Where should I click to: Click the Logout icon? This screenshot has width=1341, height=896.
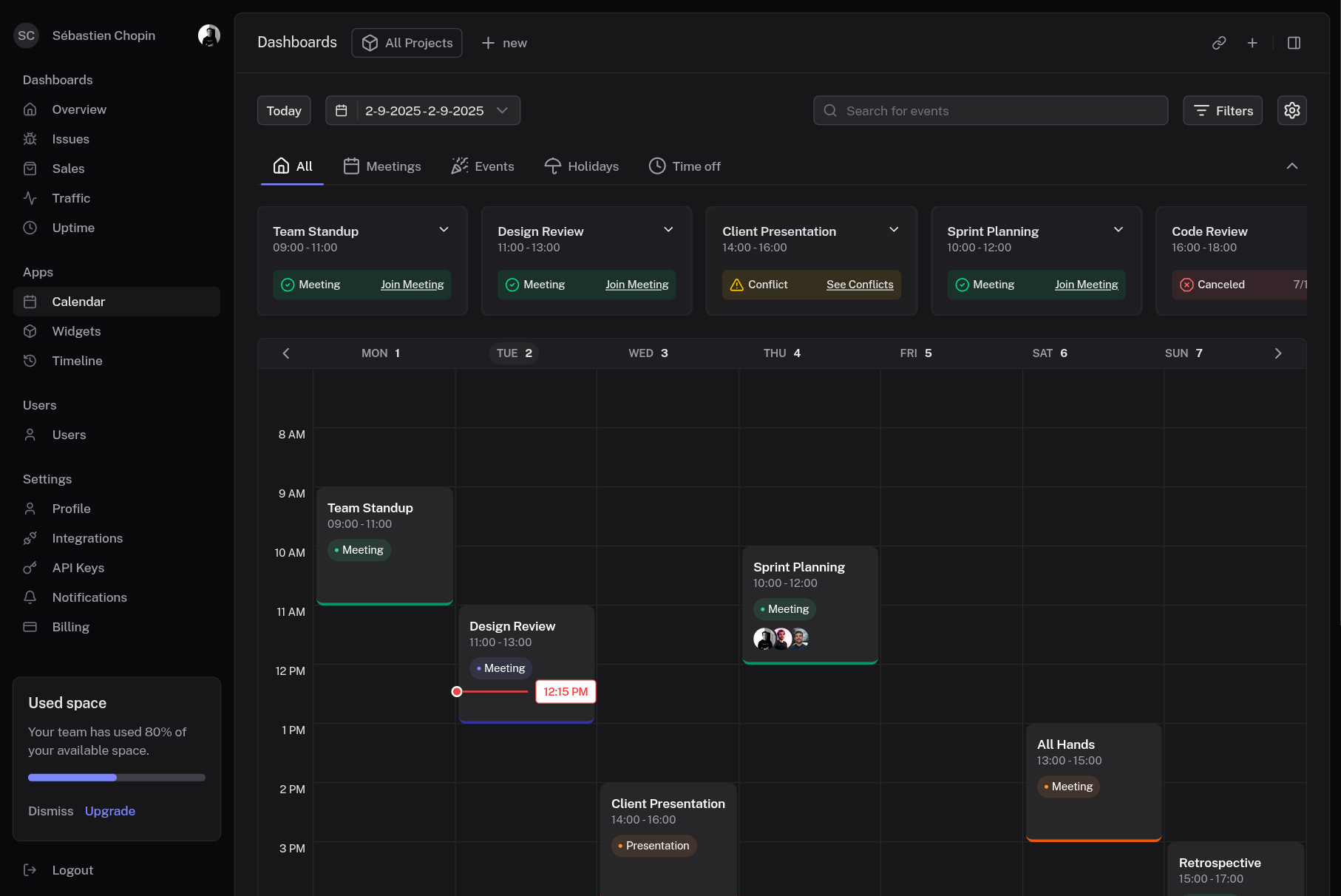click(30, 870)
